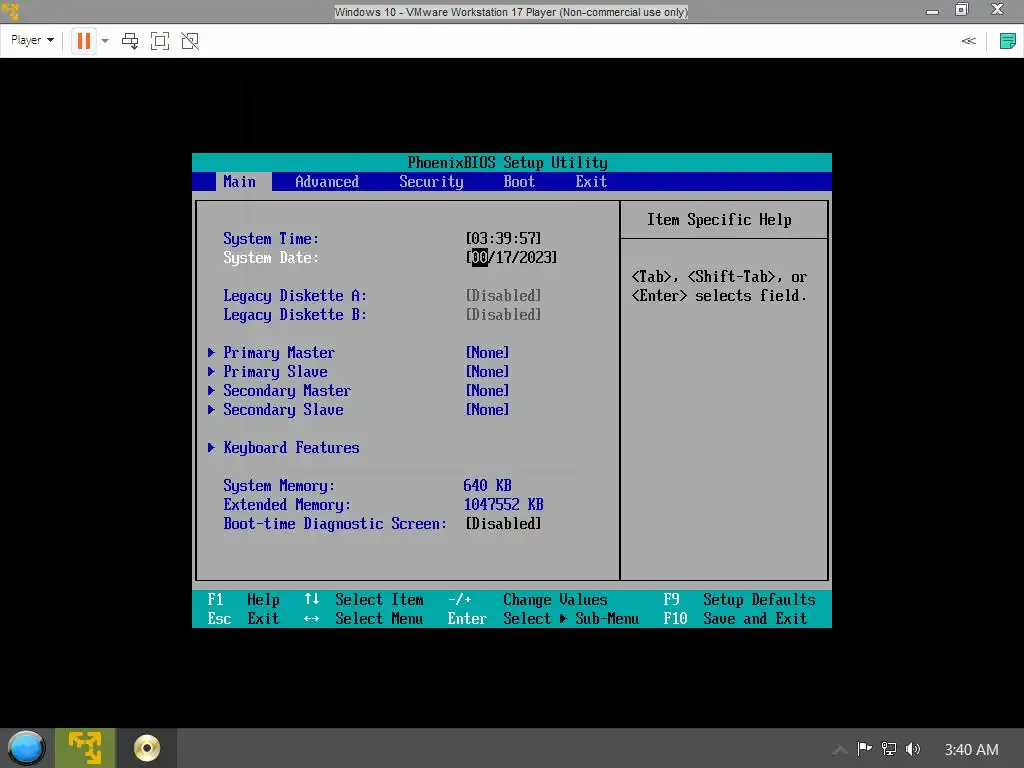Click Primary Master [None] value

pos(487,353)
